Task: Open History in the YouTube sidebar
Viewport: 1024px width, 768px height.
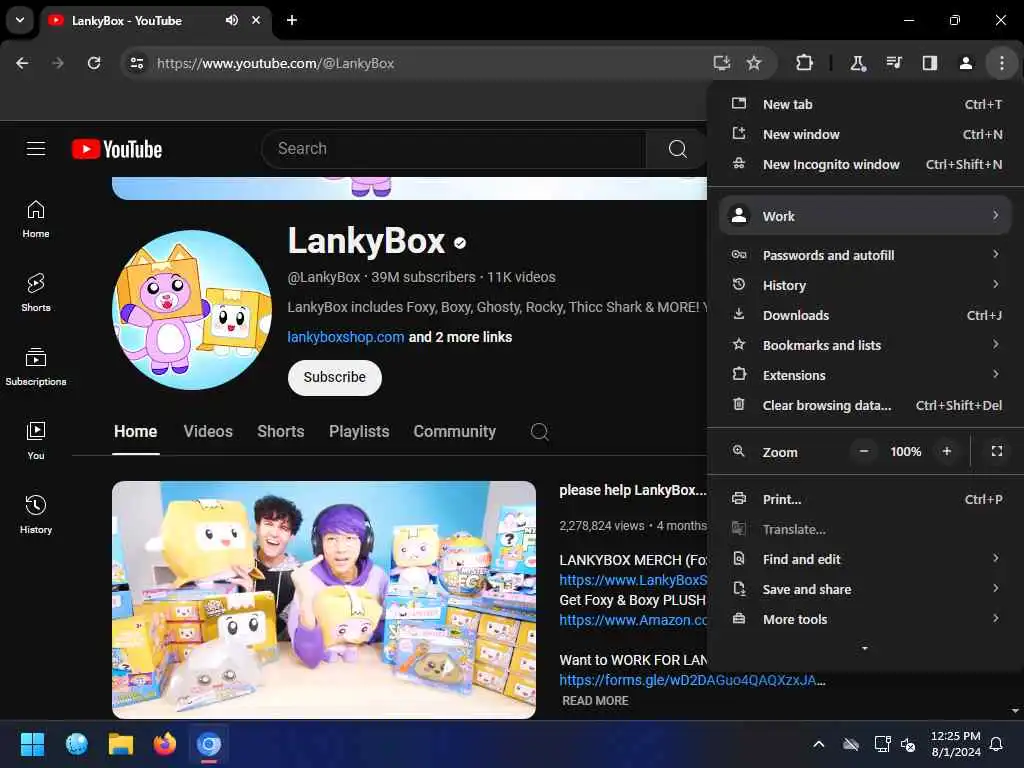Action: tap(36, 515)
